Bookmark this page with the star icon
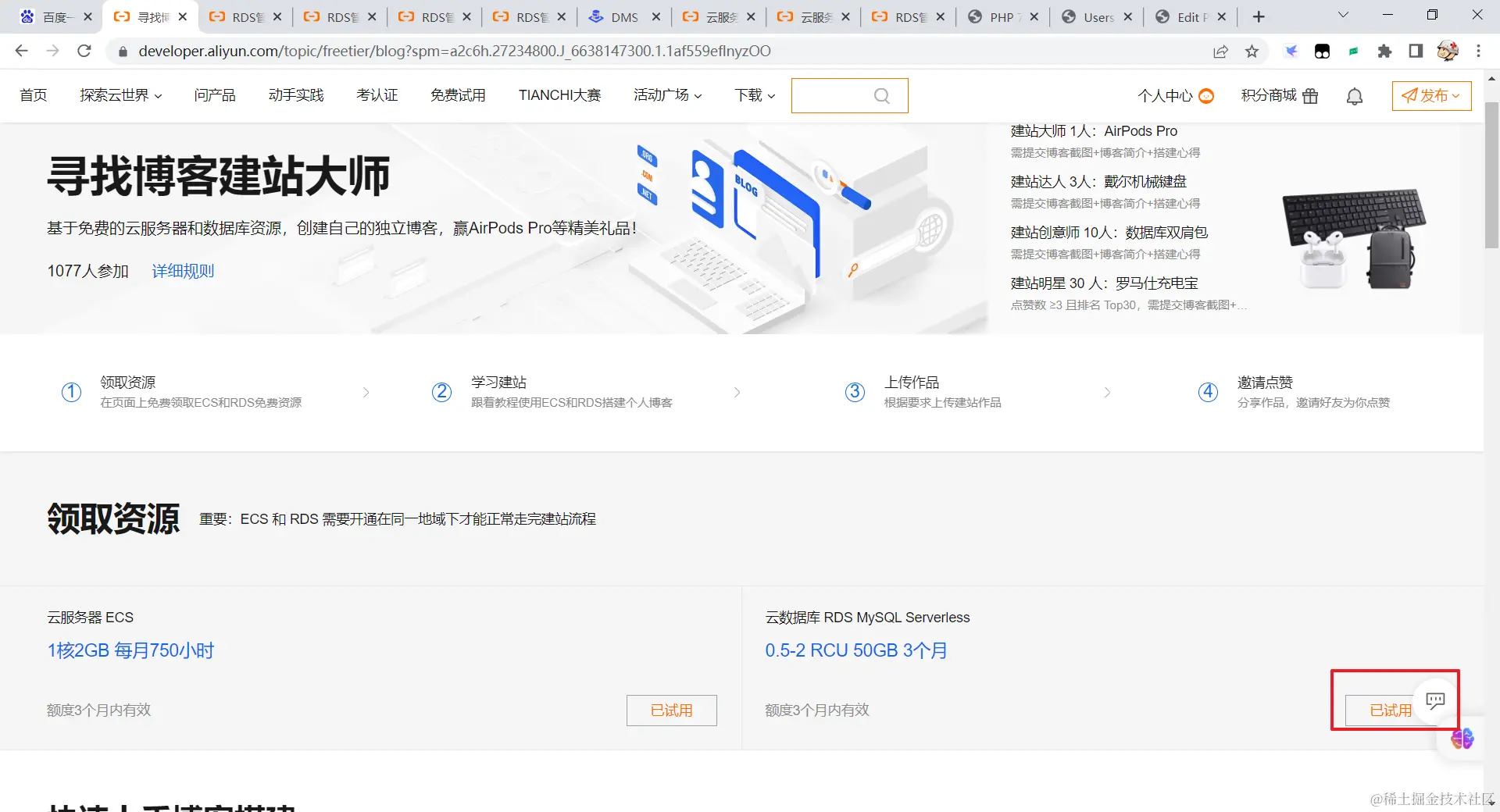Screen dimensions: 1500x812 coord(1252,52)
